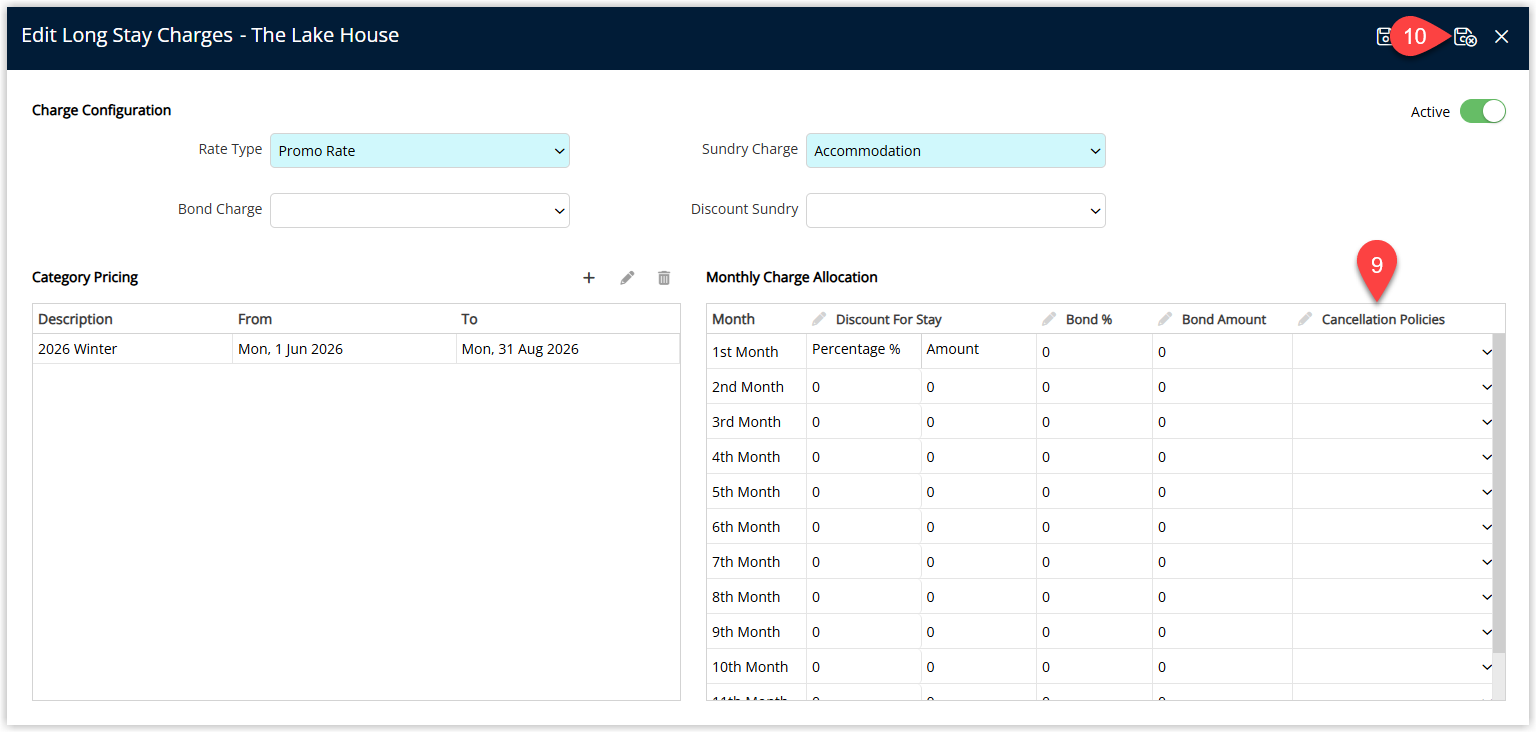Click the Mon, 31 Aug 2026 To cell
Screen dimensions: 1537x733
click(x=568, y=349)
